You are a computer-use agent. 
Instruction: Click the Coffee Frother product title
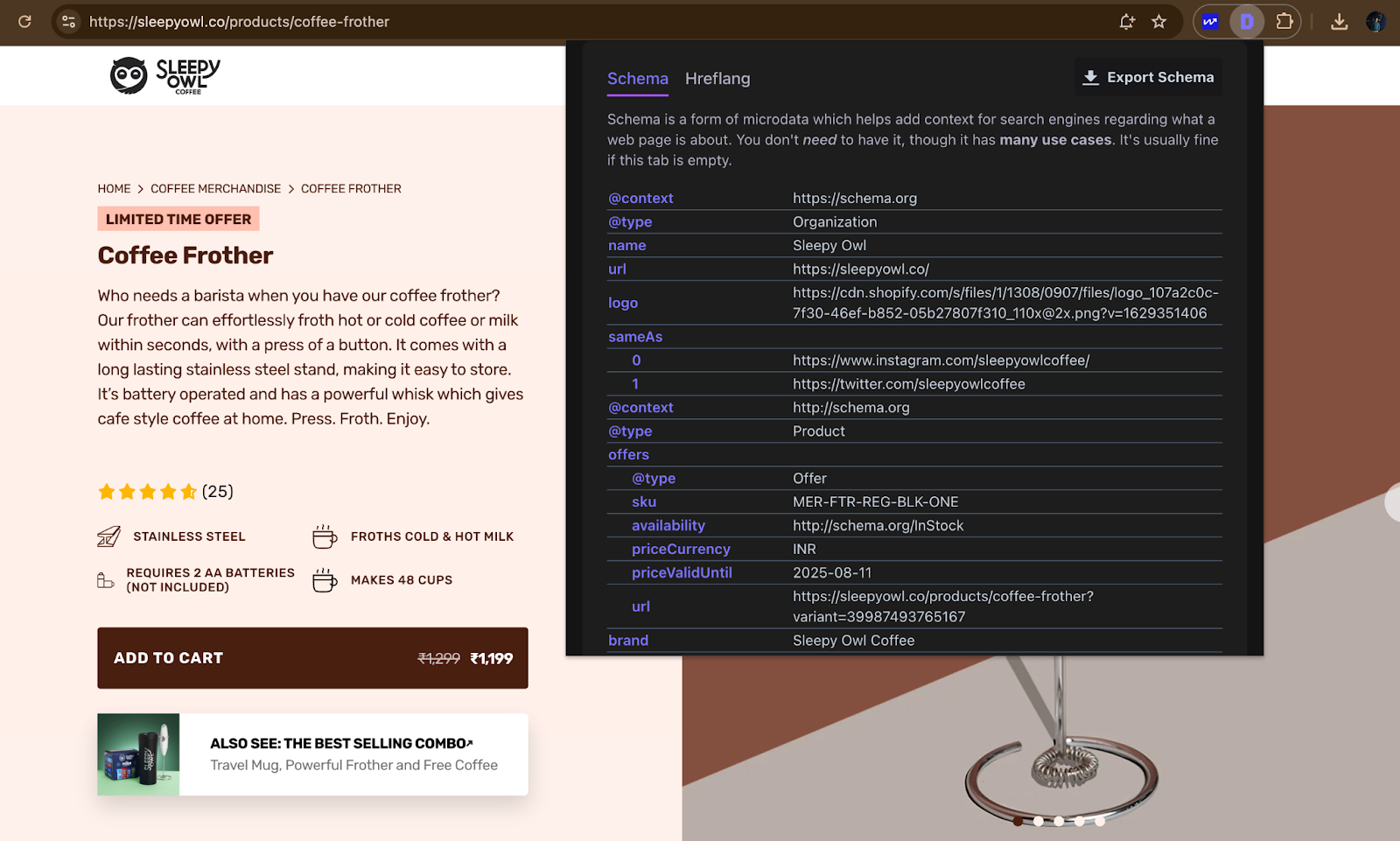point(185,256)
